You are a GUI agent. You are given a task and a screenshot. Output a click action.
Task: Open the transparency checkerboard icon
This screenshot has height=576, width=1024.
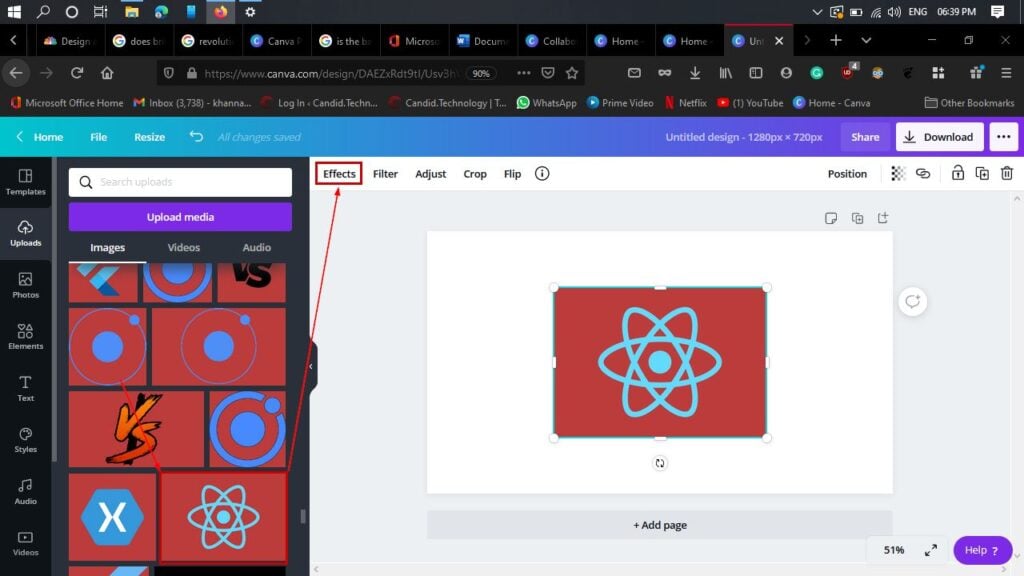898,174
